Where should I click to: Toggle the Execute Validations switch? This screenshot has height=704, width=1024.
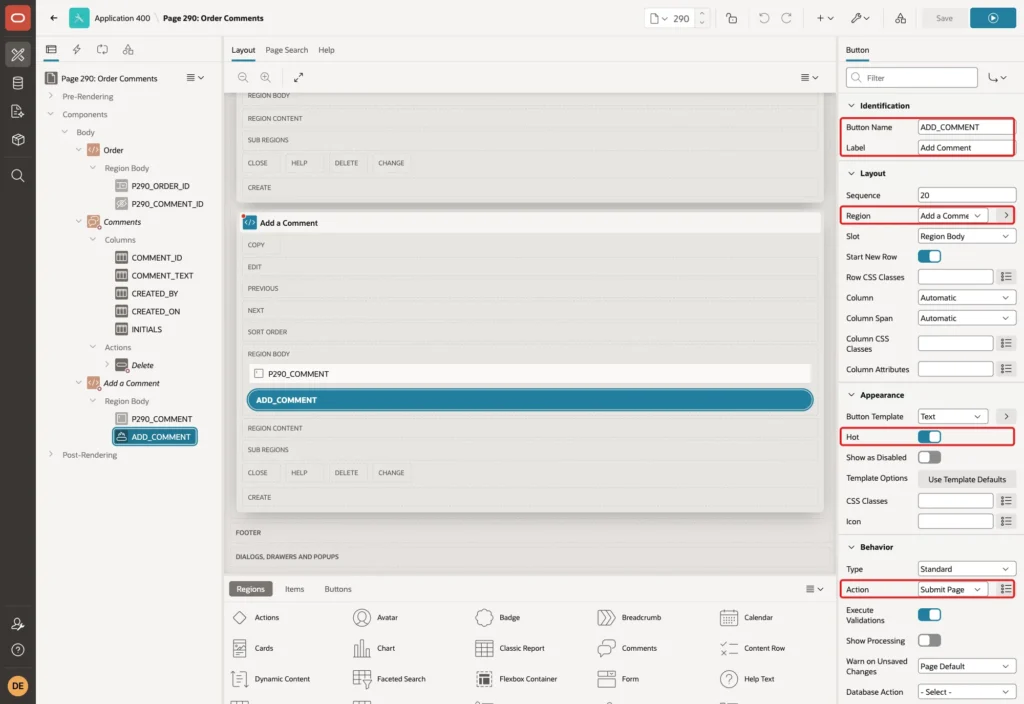coord(929,615)
